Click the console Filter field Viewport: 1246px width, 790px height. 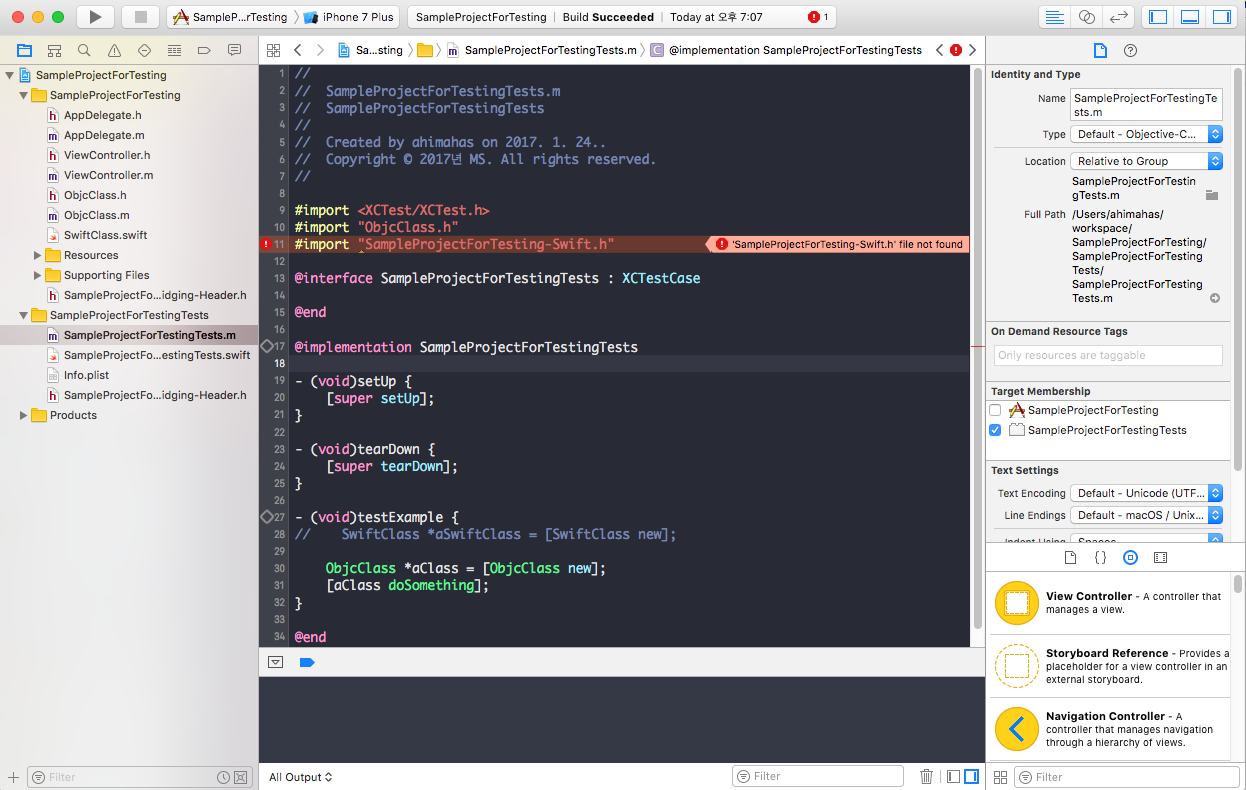coord(818,776)
